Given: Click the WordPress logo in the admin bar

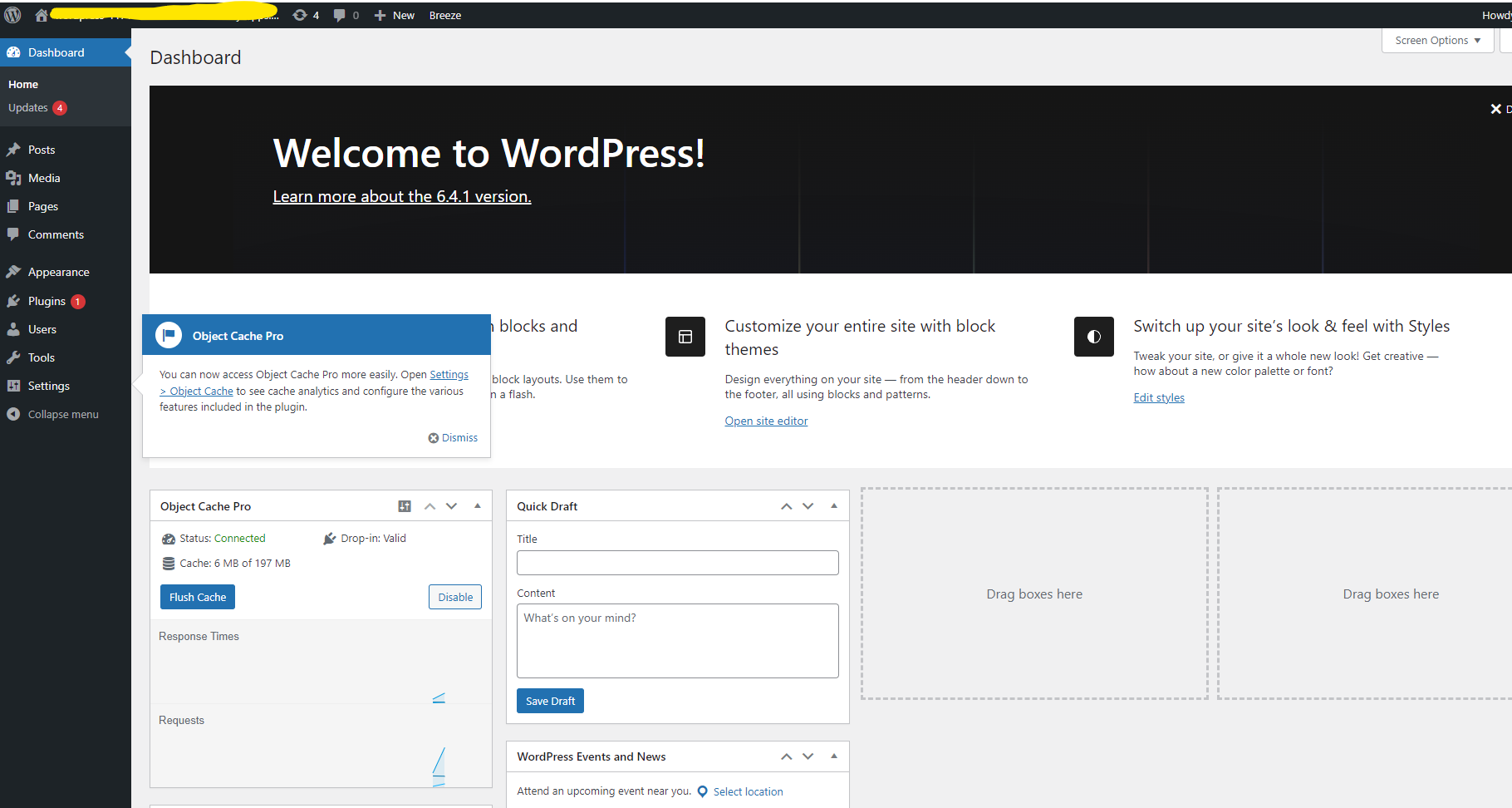Looking at the screenshot, I should click(x=12, y=15).
